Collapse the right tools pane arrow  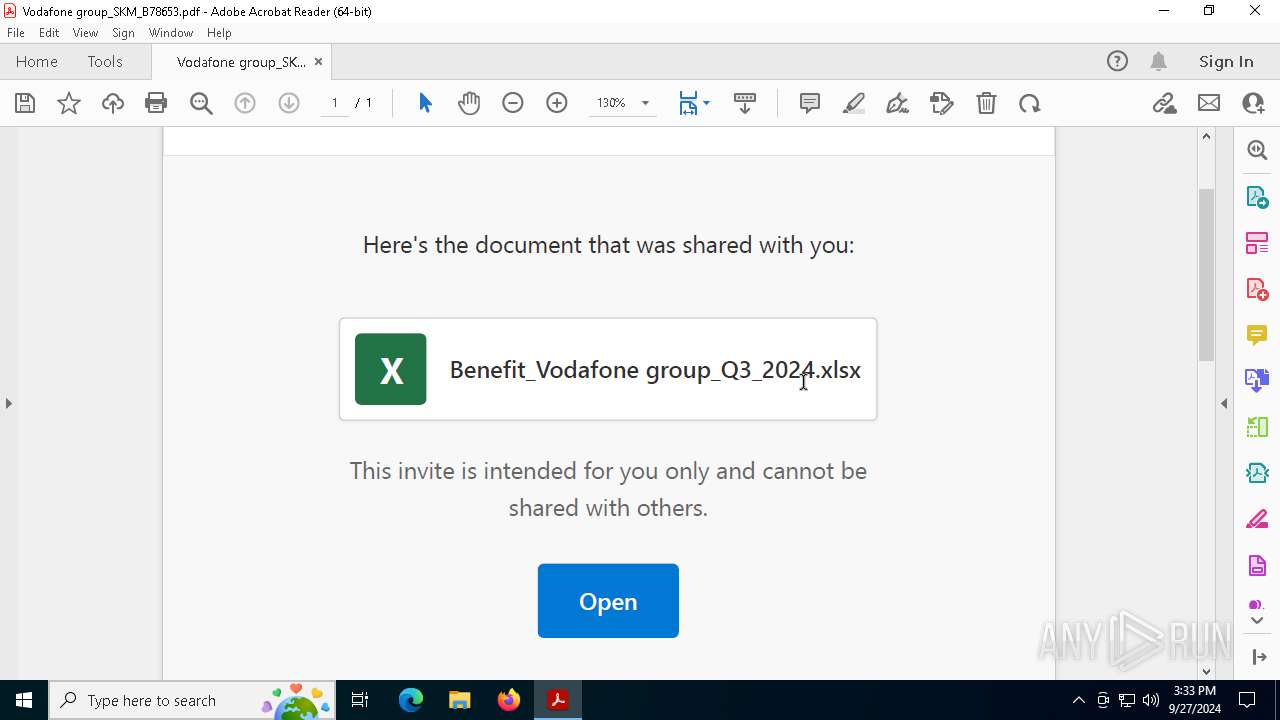[1224, 403]
